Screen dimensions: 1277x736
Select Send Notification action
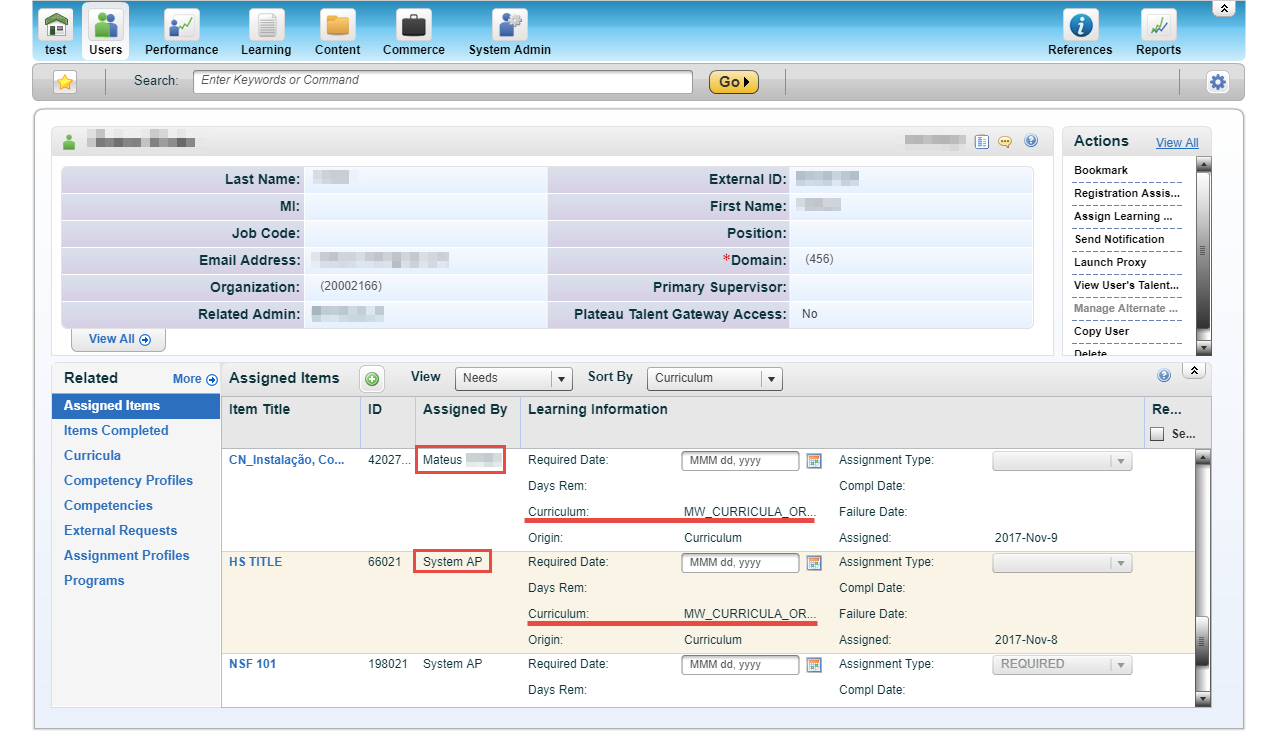click(x=1119, y=239)
